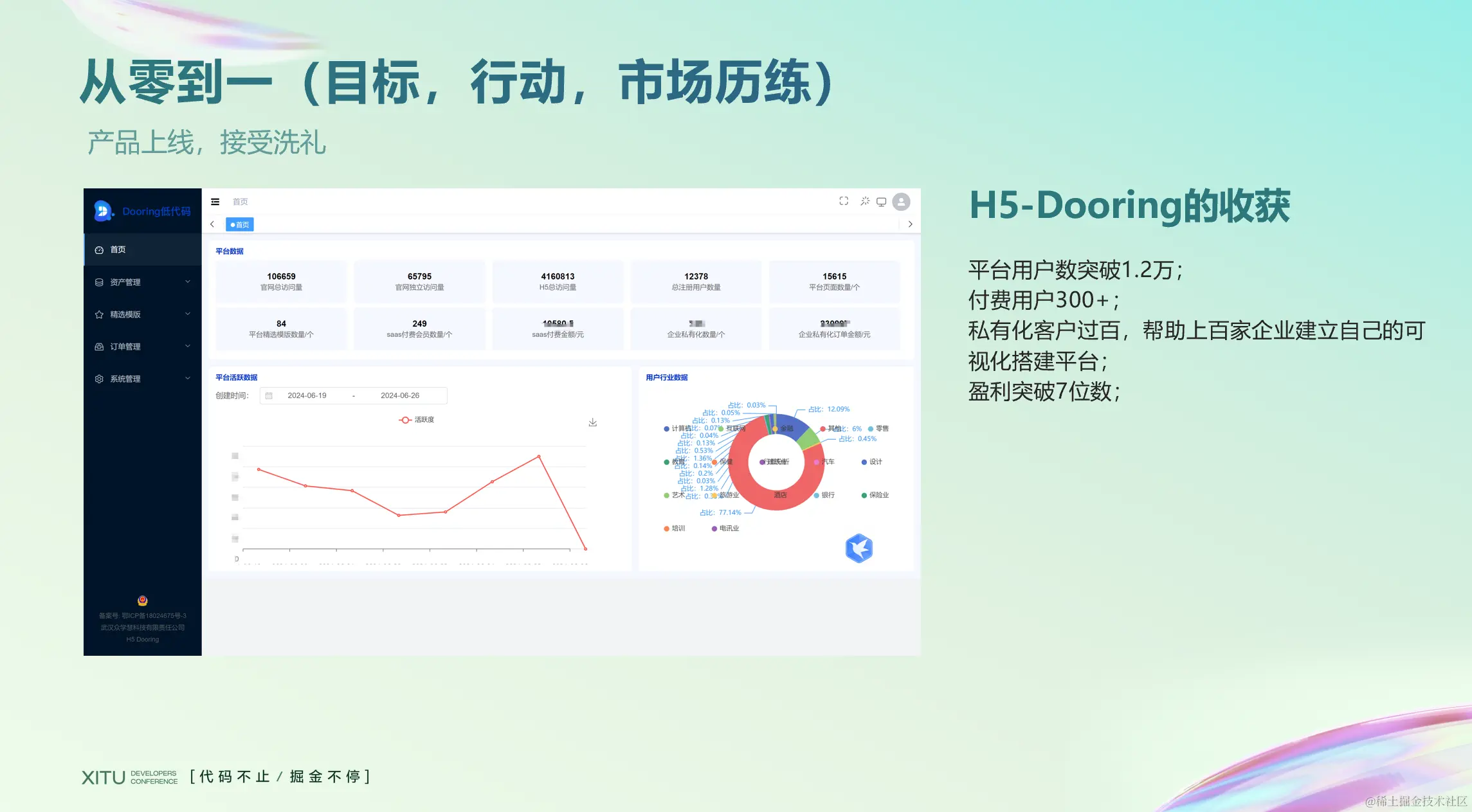Click the 平台活跃数据 section title

[236, 377]
